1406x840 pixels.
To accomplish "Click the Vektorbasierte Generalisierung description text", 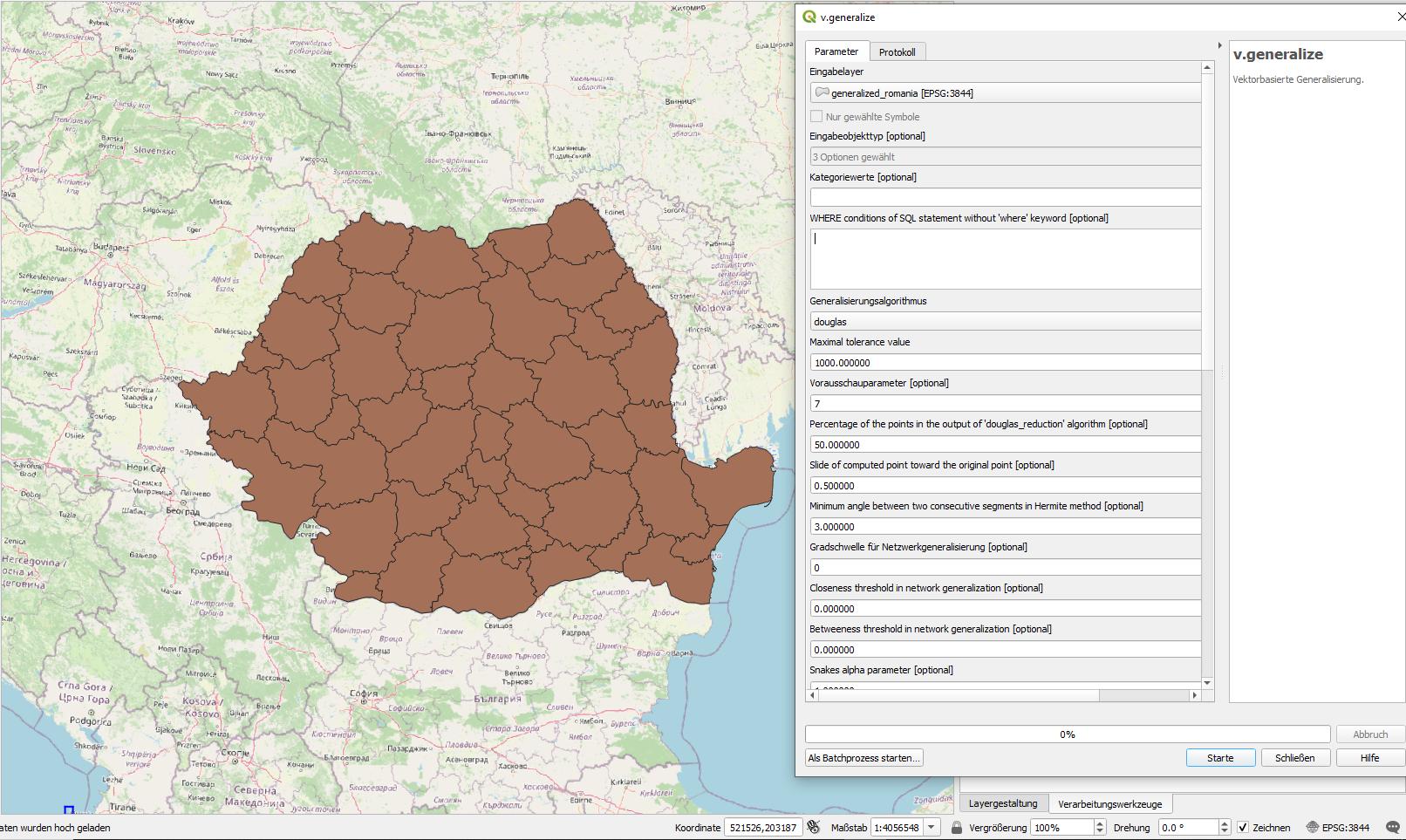I will coord(1298,79).
